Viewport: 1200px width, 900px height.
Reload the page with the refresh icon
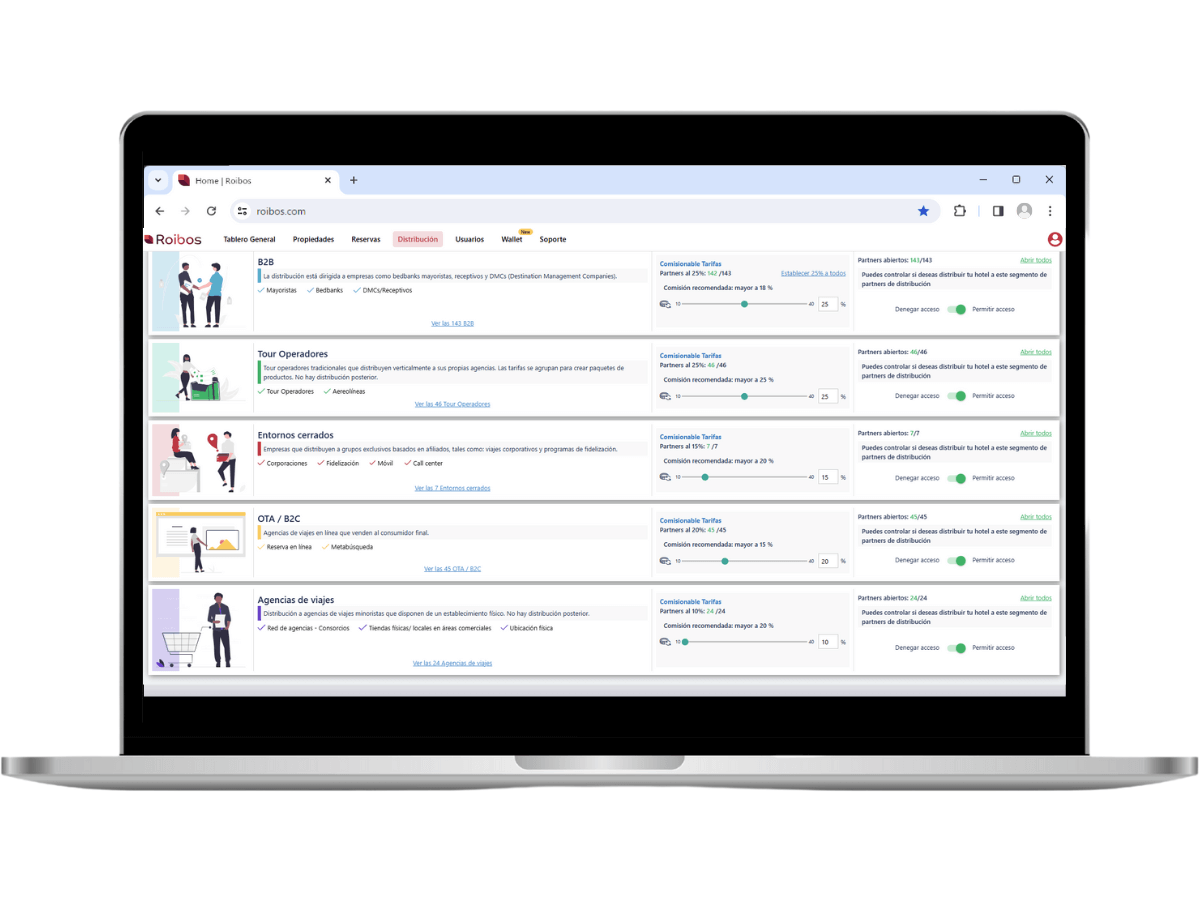pos(211,211)
